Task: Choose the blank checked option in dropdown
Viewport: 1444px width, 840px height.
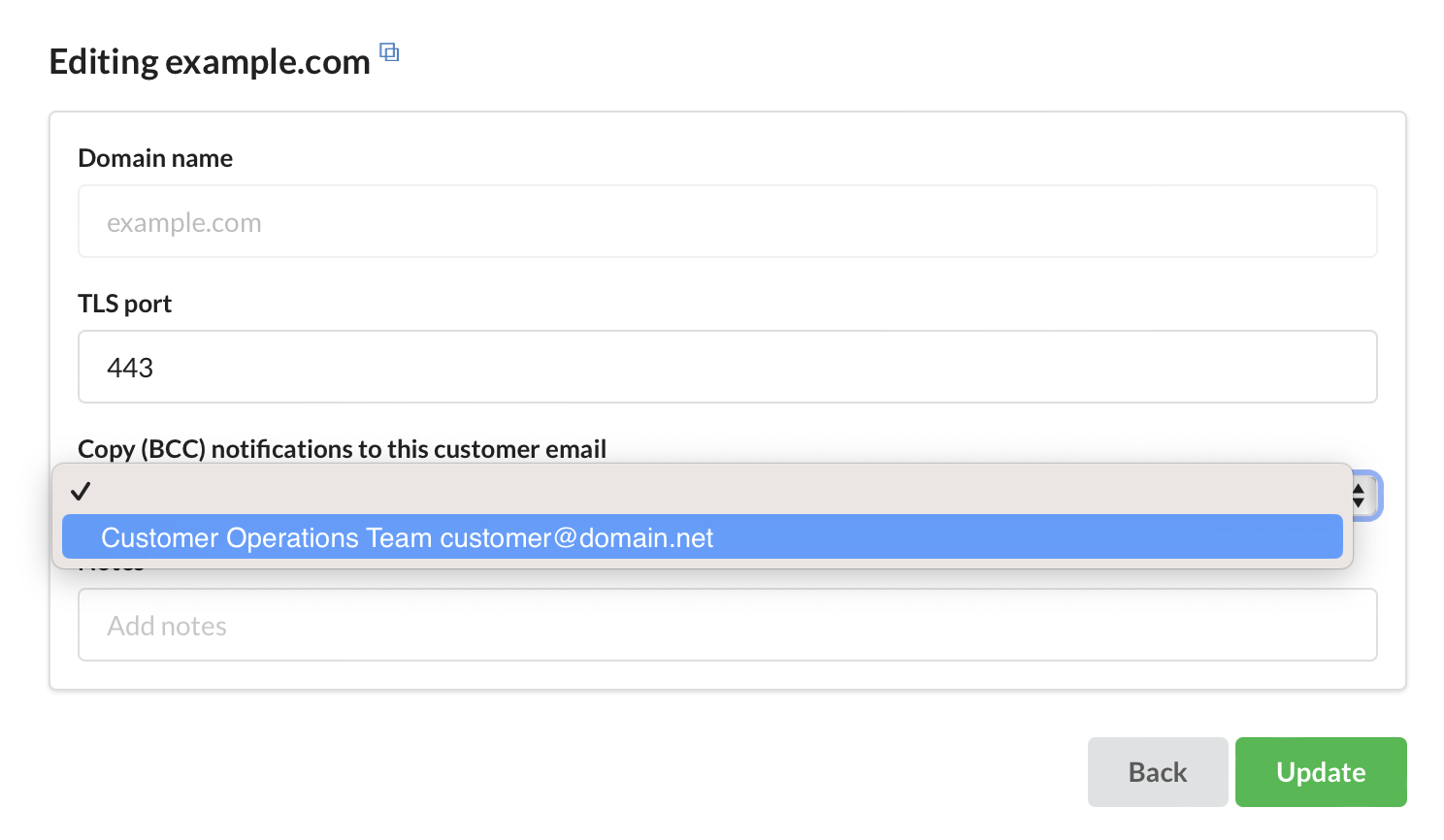Action: (702, 491)
